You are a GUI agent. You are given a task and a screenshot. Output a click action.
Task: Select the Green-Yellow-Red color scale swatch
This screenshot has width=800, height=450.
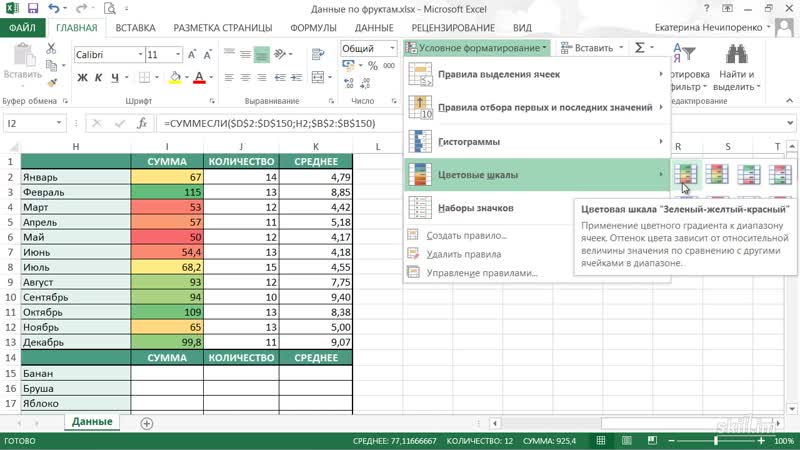686,176
